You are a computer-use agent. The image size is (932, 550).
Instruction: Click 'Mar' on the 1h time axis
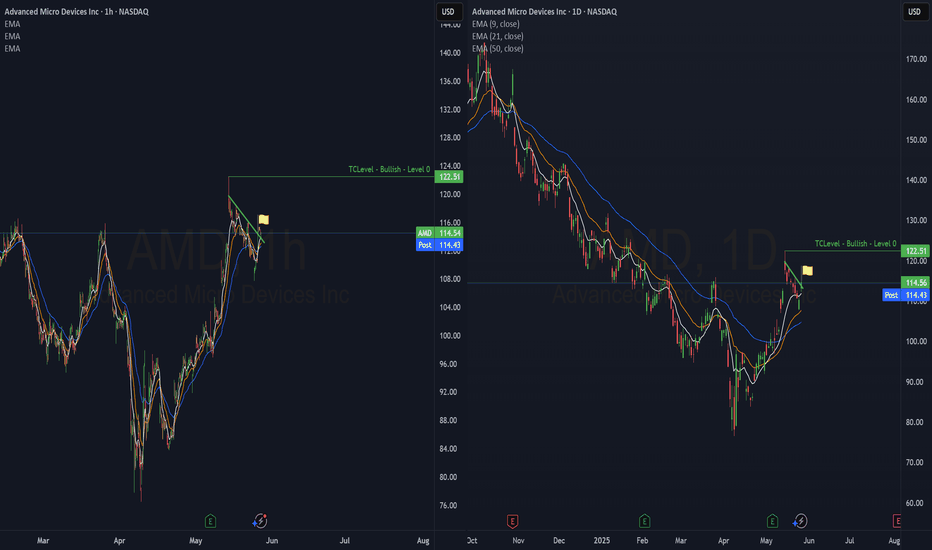[43, 540]
